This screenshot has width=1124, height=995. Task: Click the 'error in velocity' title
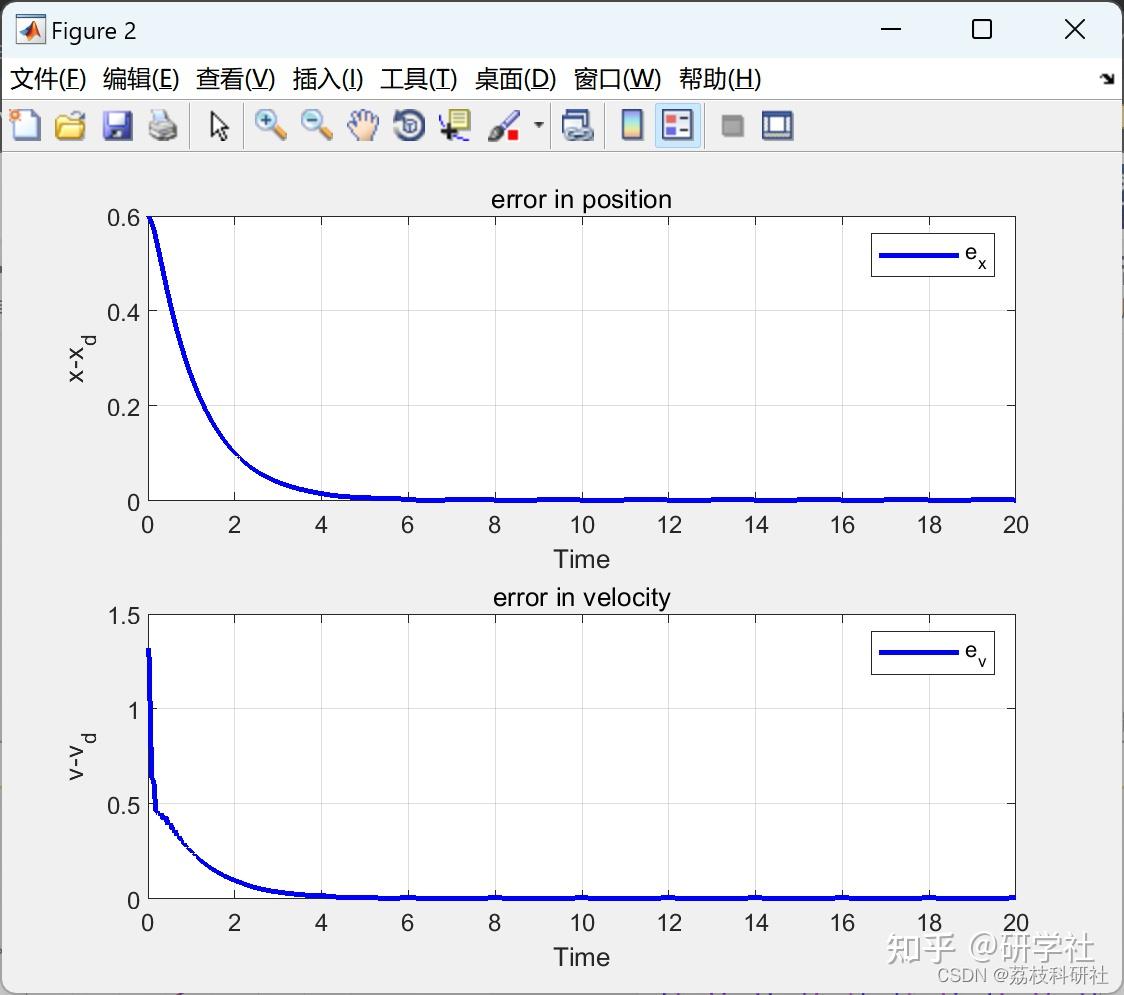(581, 597)
